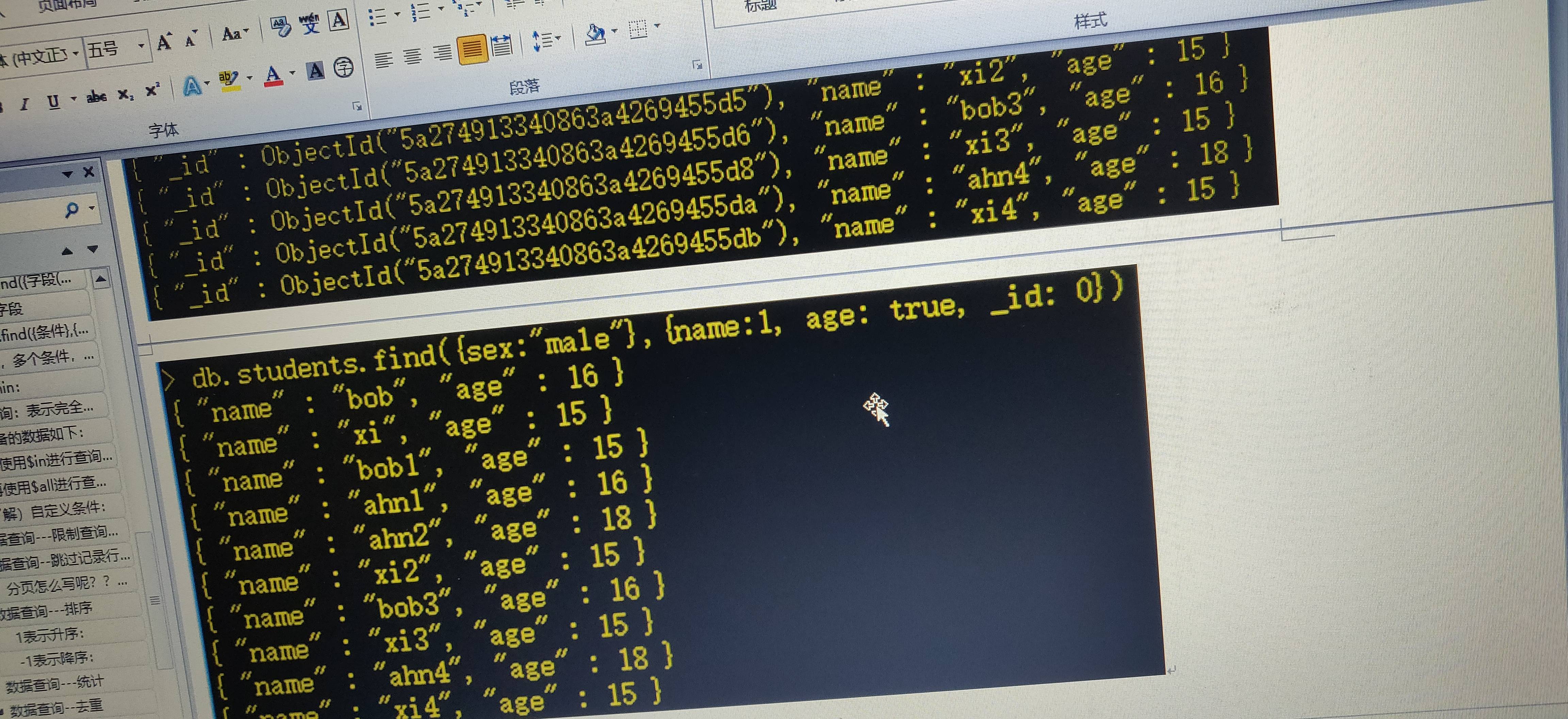
Task: Toggle Justify paragraph alignment
Action: click(x=472, y=49)
